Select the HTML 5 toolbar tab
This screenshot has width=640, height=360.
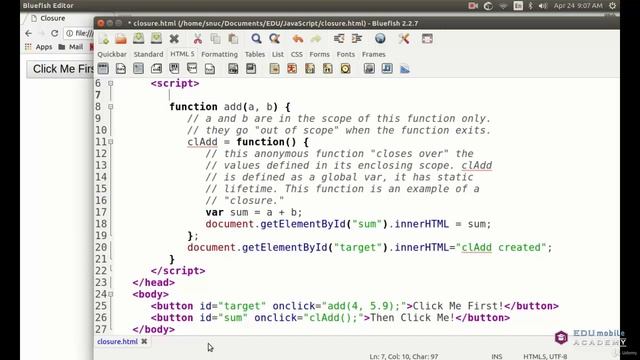[182, 54]
